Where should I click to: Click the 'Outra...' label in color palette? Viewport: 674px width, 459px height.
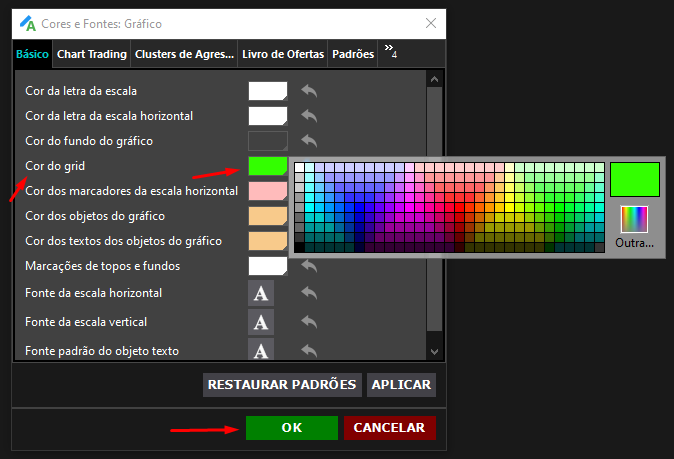click(x=634, y=243)
